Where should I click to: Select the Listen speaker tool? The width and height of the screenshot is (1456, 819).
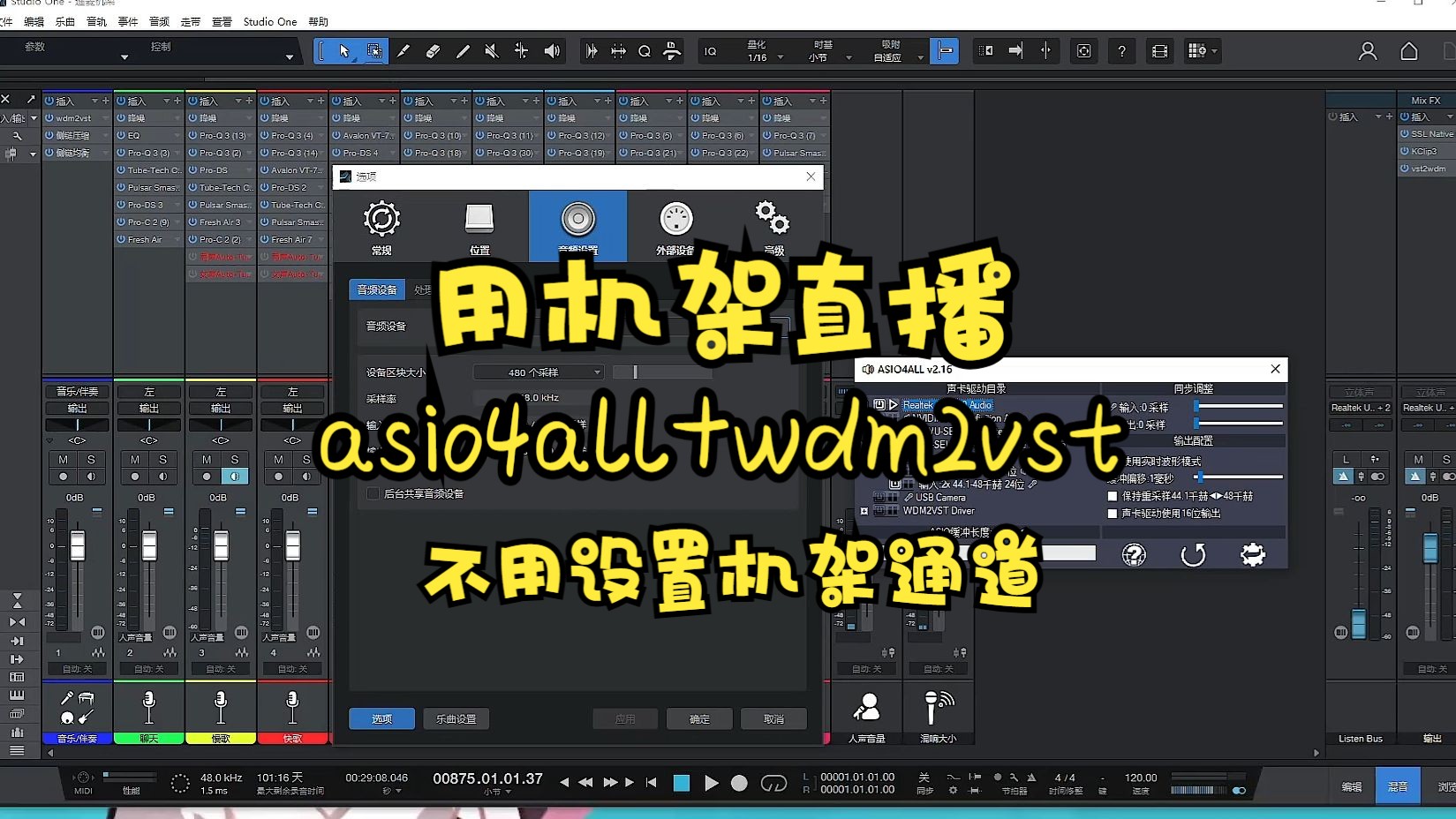(552, 51)
